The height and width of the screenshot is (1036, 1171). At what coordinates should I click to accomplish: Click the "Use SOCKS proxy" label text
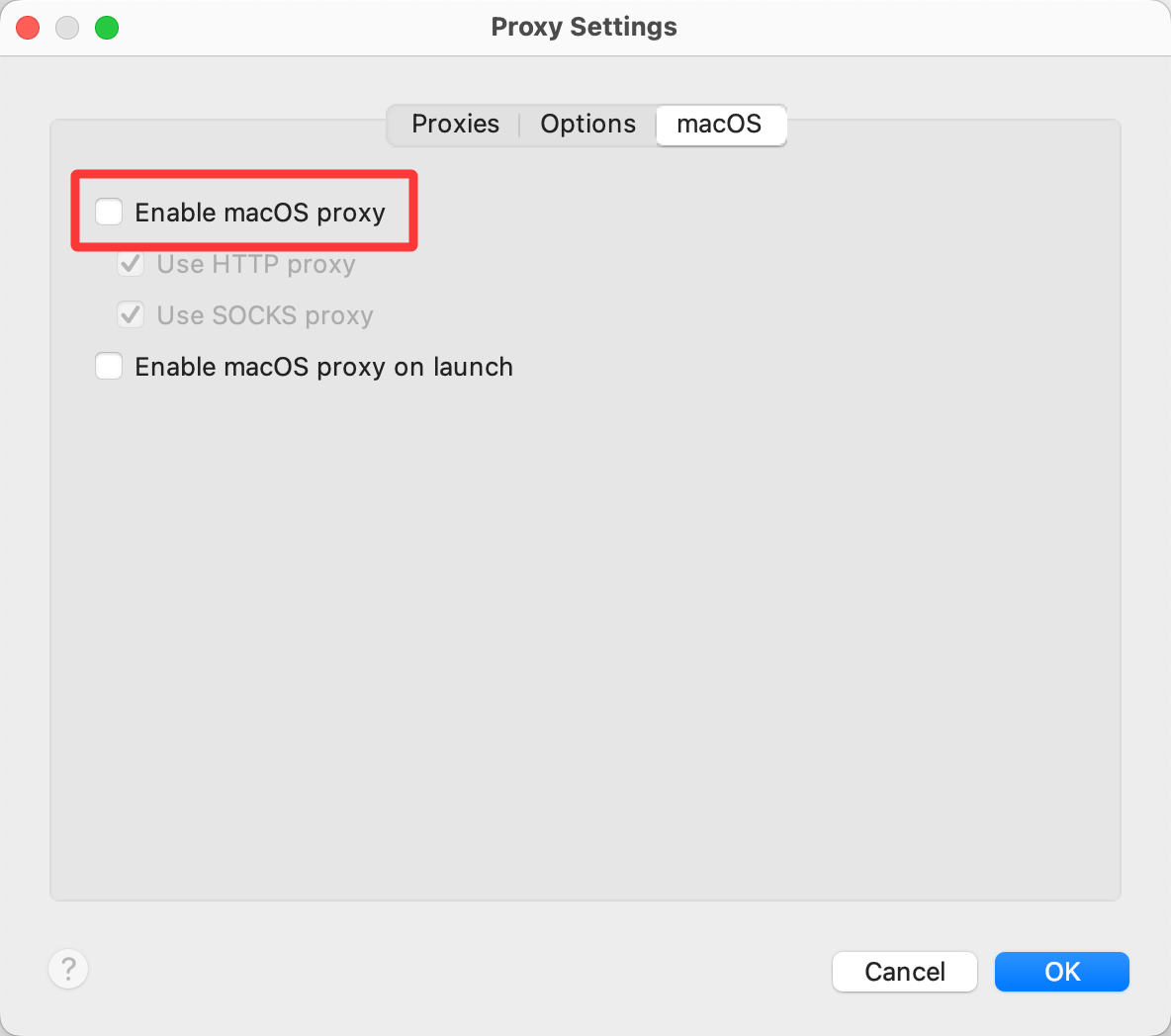(265, 315)
